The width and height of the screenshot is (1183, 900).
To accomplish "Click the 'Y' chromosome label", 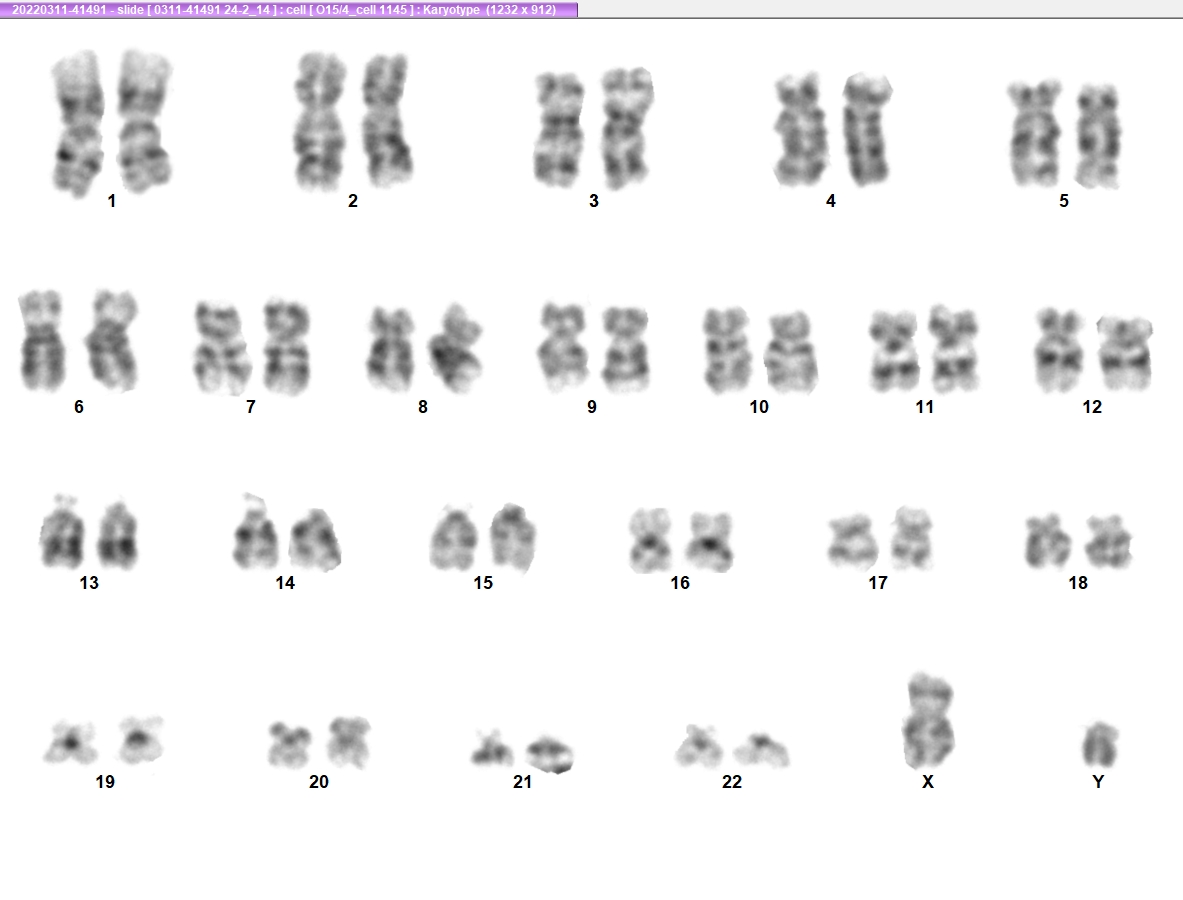I will coord(1098,782).
